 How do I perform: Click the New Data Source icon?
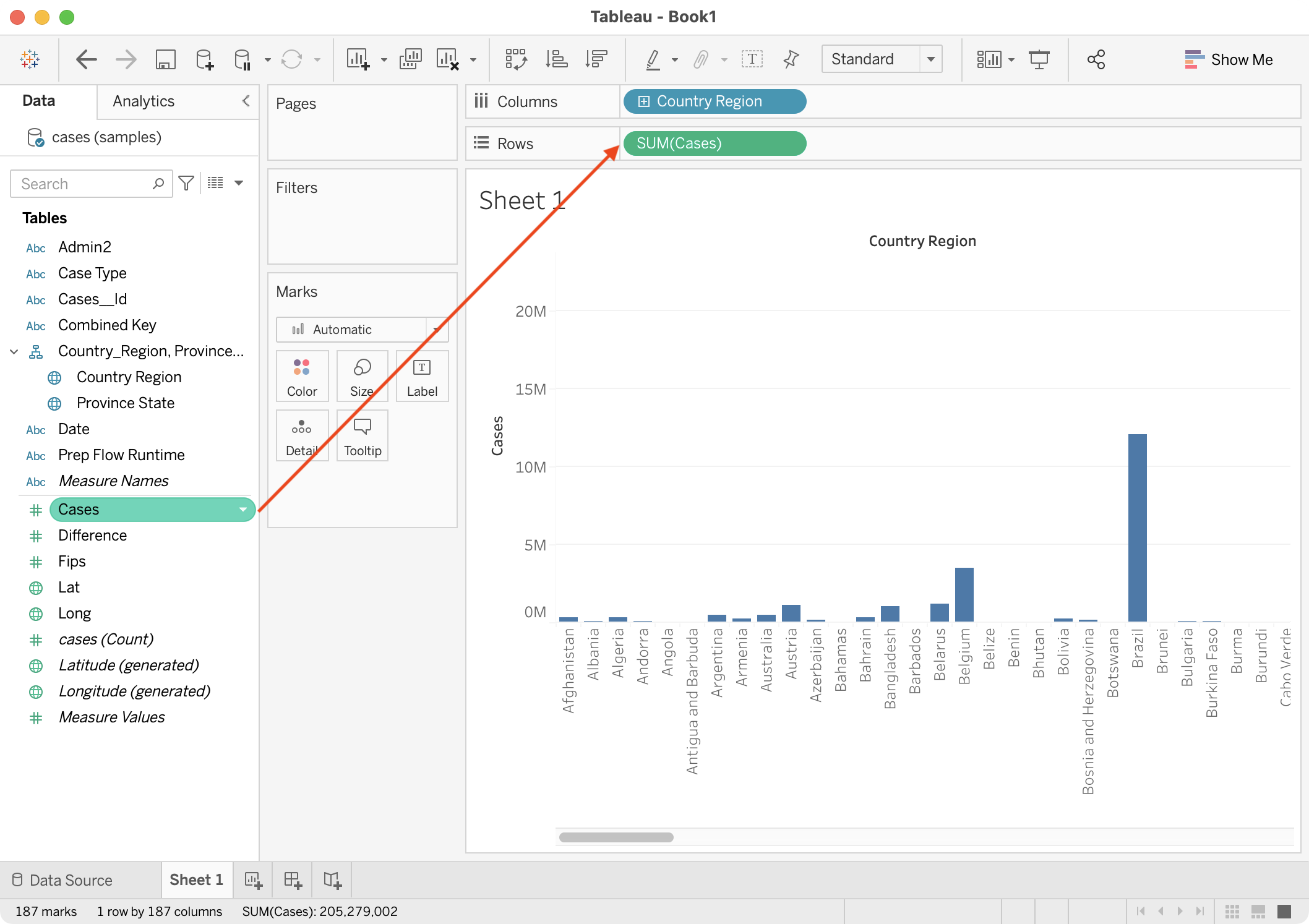204,59
